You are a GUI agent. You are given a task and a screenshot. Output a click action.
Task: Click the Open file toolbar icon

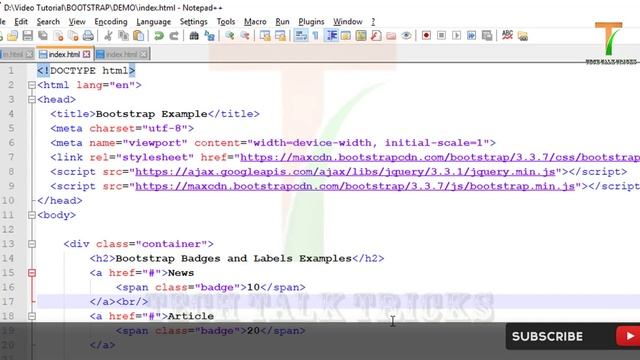point(13,36)
